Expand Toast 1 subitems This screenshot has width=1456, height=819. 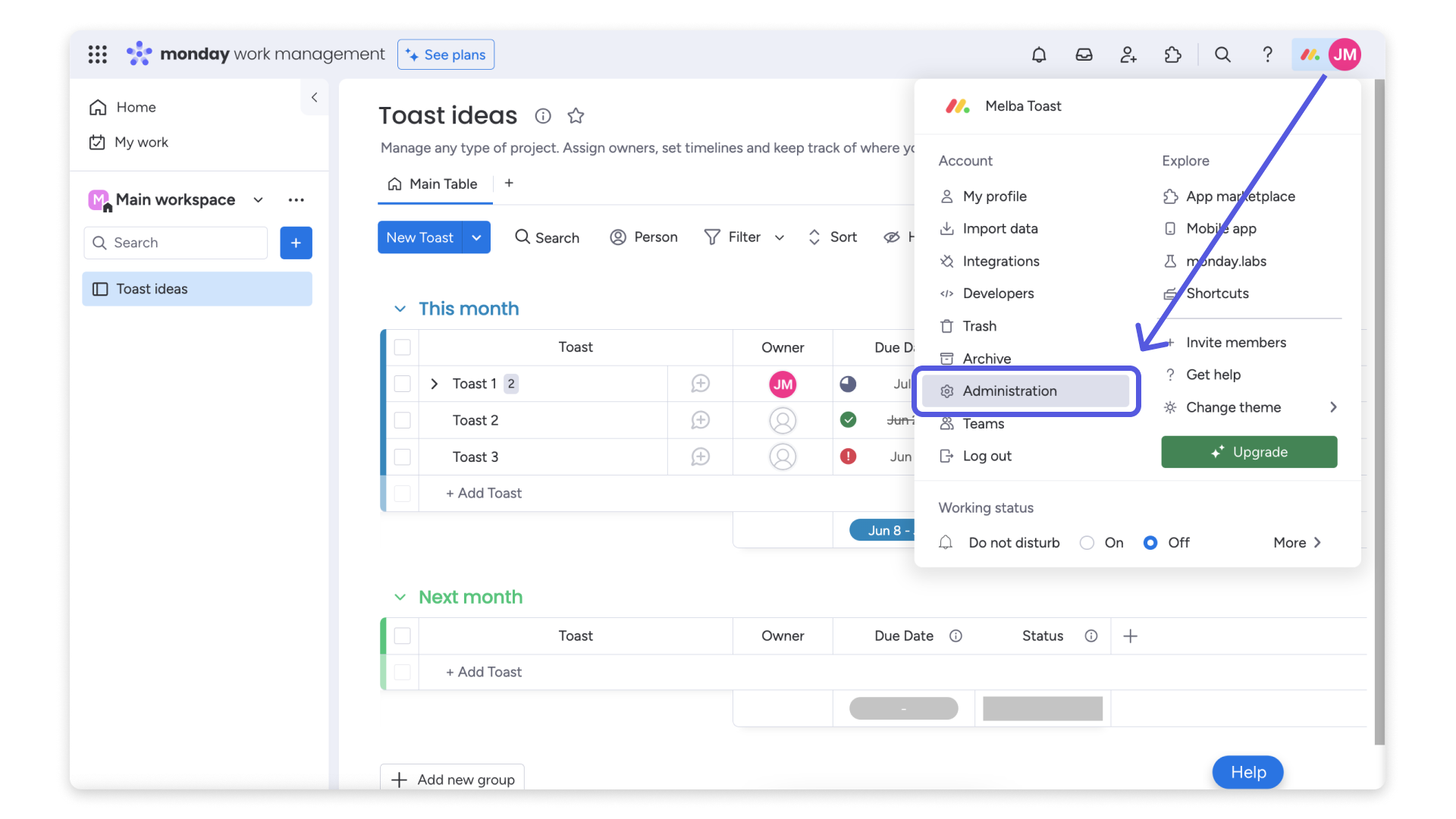[x=435, y=384]
